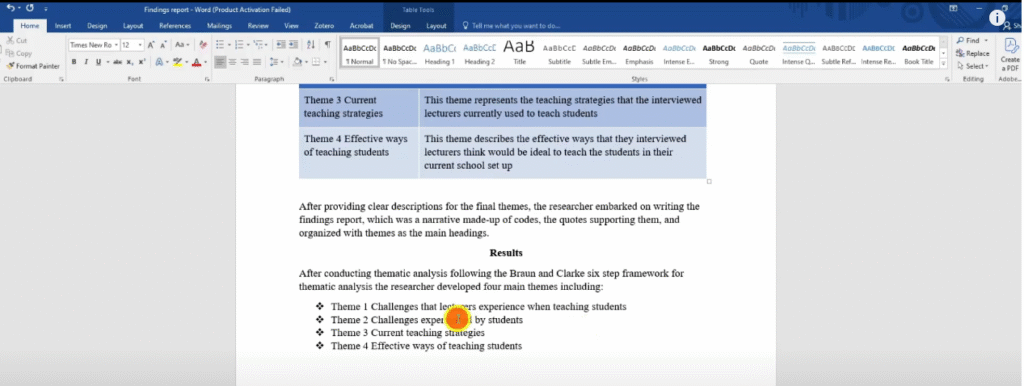Cut selection to clipboard

(x=16, y=40)
